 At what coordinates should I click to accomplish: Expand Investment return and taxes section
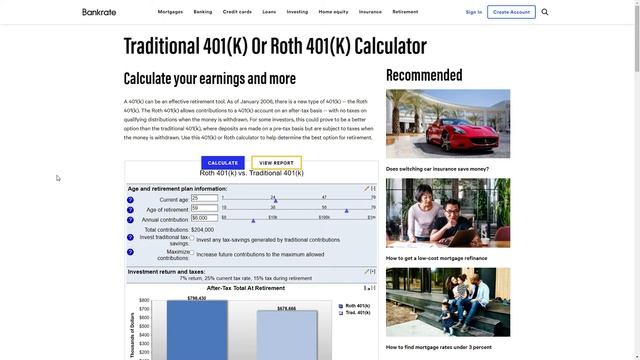point(373,271)
